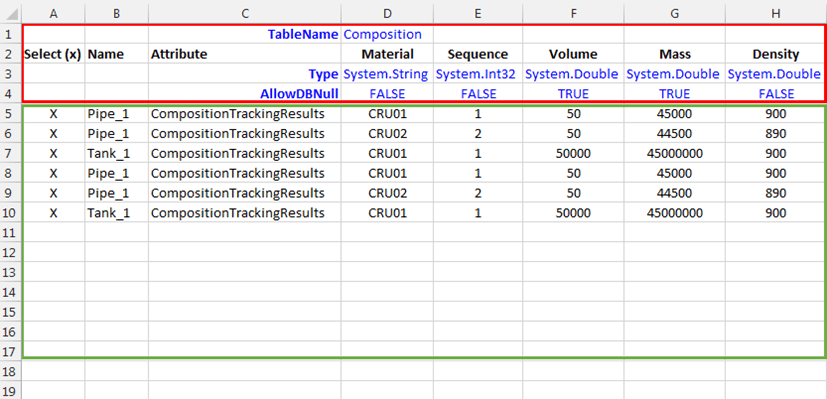Click Mass value 44500 in row 9
This screenshot has width=827, height=399.
point(675,193)
